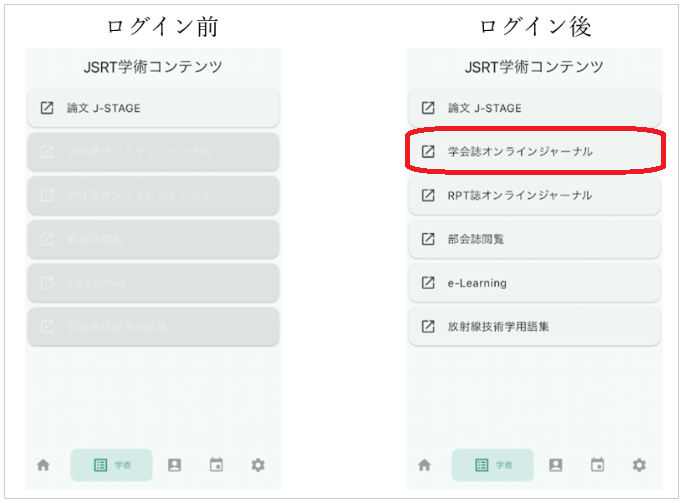Click the JSRT学術コンテンツ title on the ログイン後 screen
684x503 pixels.
pos(534,68)
